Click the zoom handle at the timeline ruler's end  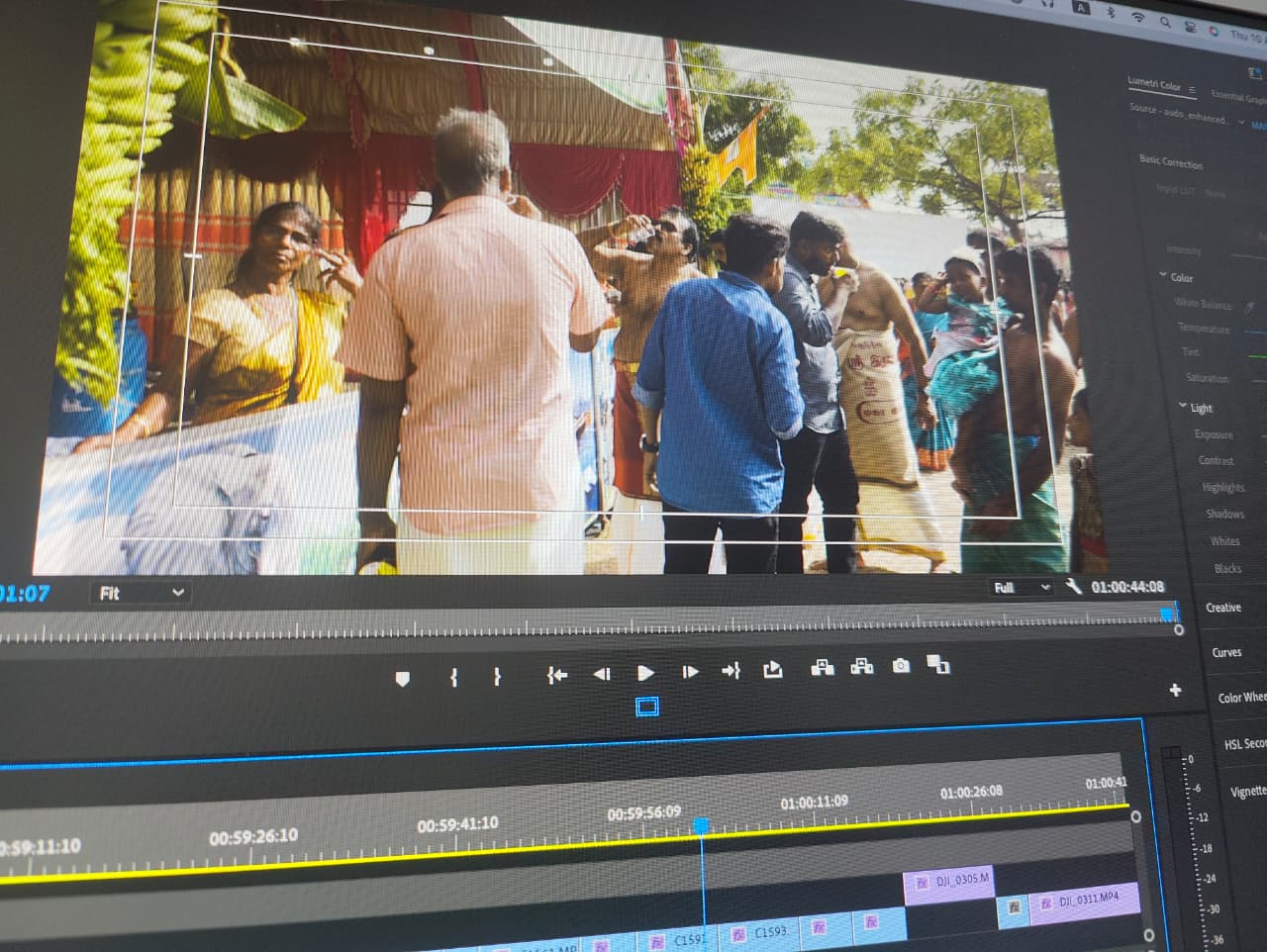[1136, 816]
